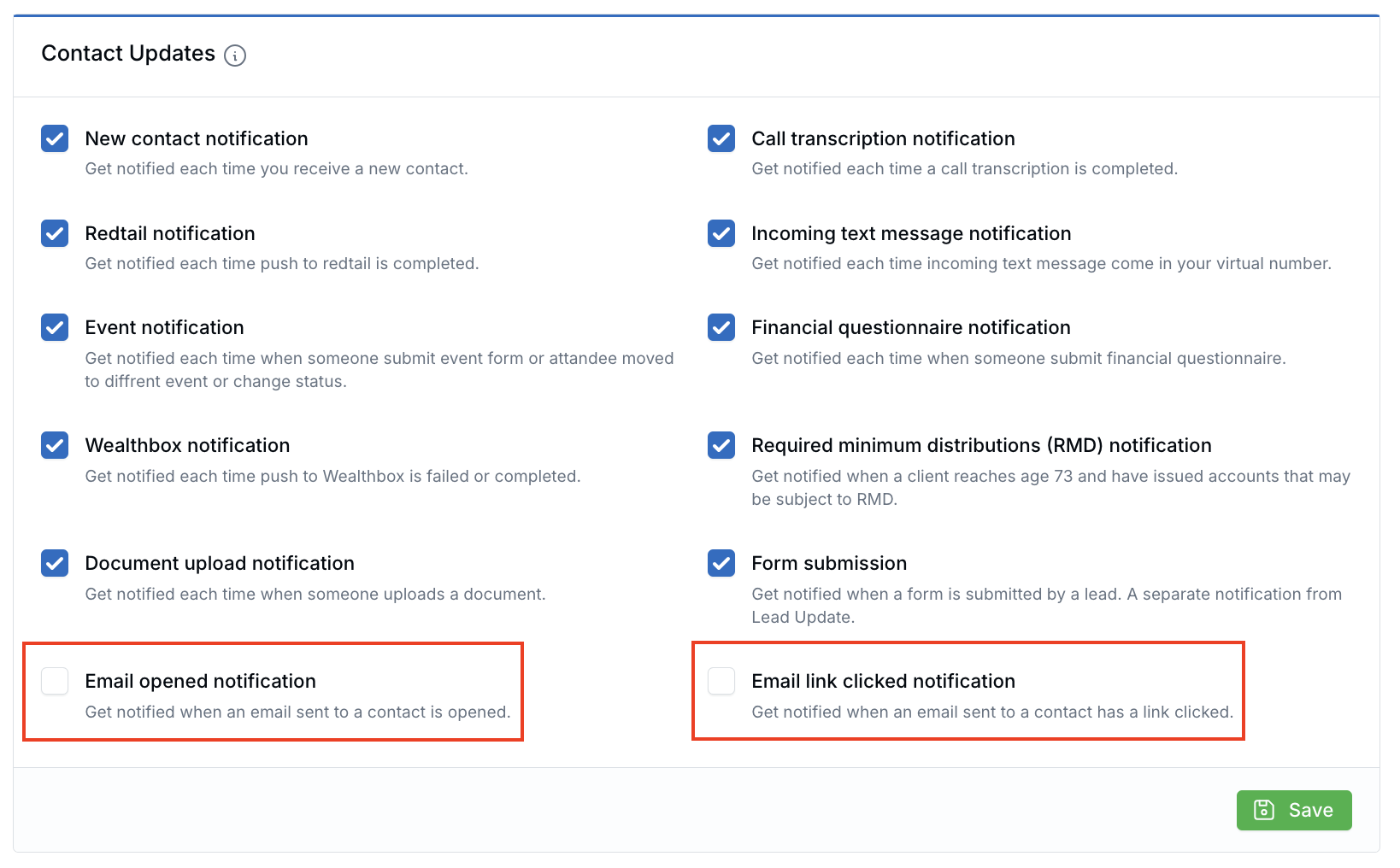Image resolution: width=1400 pixels, height=868 pixels.
Task: Disable Redtail notification checkbox
Action: [55, 233]
